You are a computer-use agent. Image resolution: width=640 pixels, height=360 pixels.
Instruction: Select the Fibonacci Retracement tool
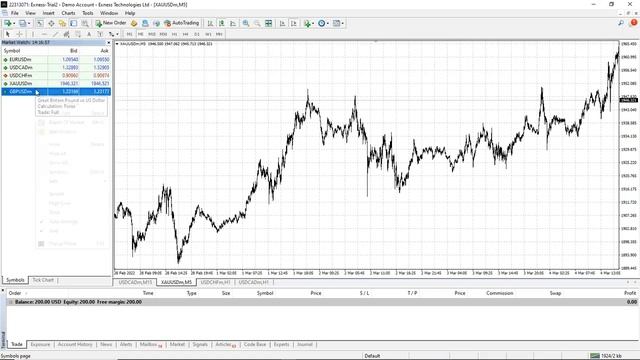pos(78,34)
